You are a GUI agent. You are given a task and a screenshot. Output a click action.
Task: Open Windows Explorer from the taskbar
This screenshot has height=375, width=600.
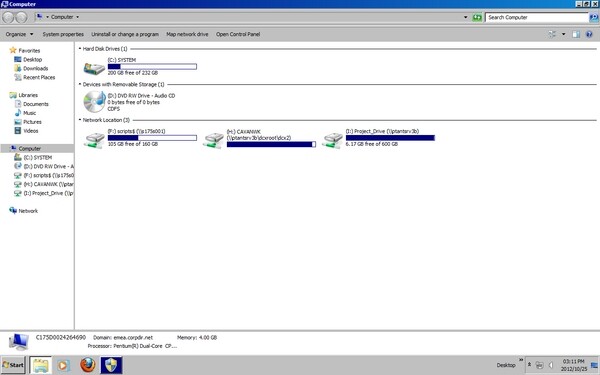point(40,365)
